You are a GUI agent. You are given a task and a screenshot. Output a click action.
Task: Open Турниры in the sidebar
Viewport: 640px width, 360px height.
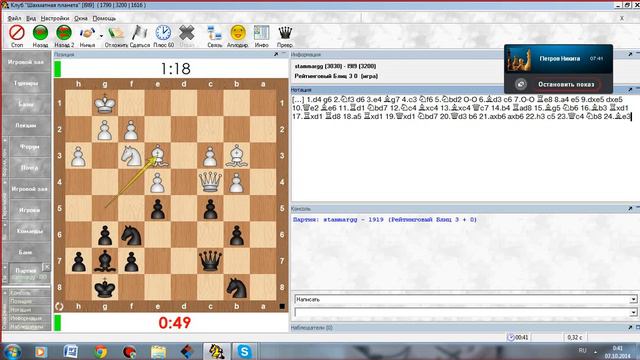click(x=26, y=83)
